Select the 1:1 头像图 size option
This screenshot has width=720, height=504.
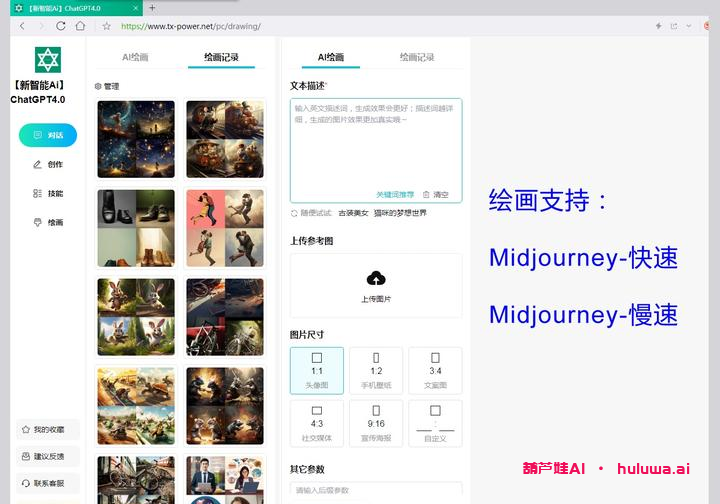[x=317, y=371]
